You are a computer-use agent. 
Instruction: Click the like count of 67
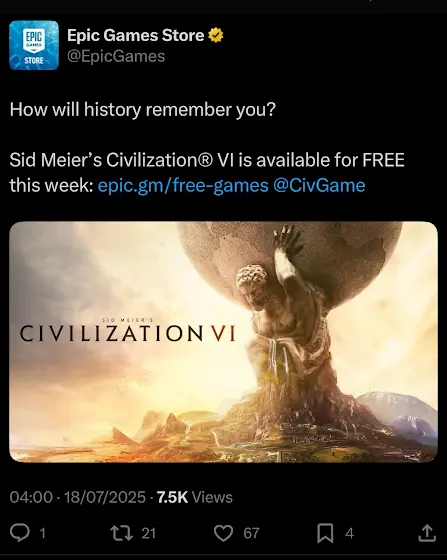pyautogui.click(x=251, y=534)
